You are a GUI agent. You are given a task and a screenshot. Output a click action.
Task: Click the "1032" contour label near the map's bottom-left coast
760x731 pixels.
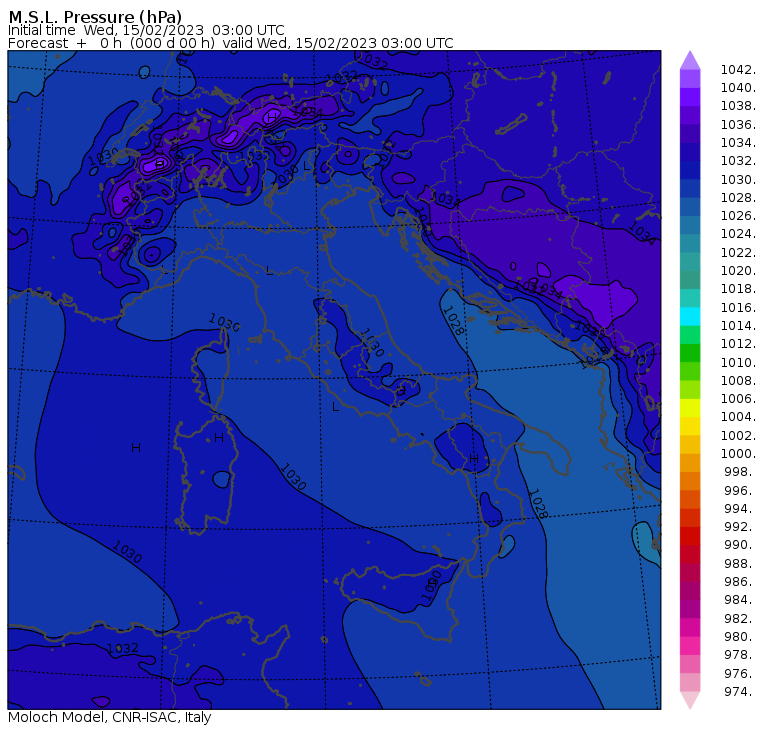123,648
